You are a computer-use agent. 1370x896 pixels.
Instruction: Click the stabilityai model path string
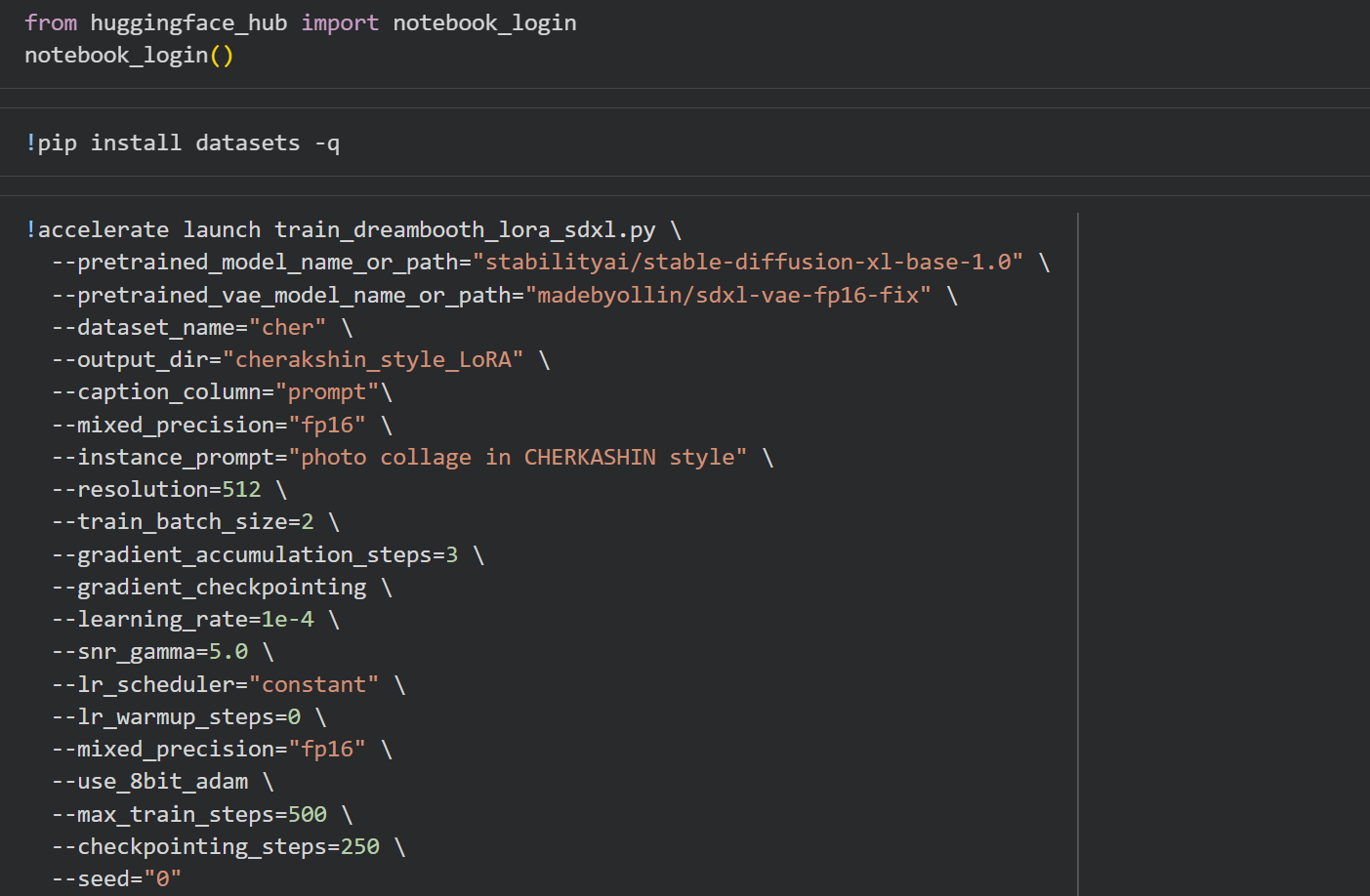click(748, 263)
